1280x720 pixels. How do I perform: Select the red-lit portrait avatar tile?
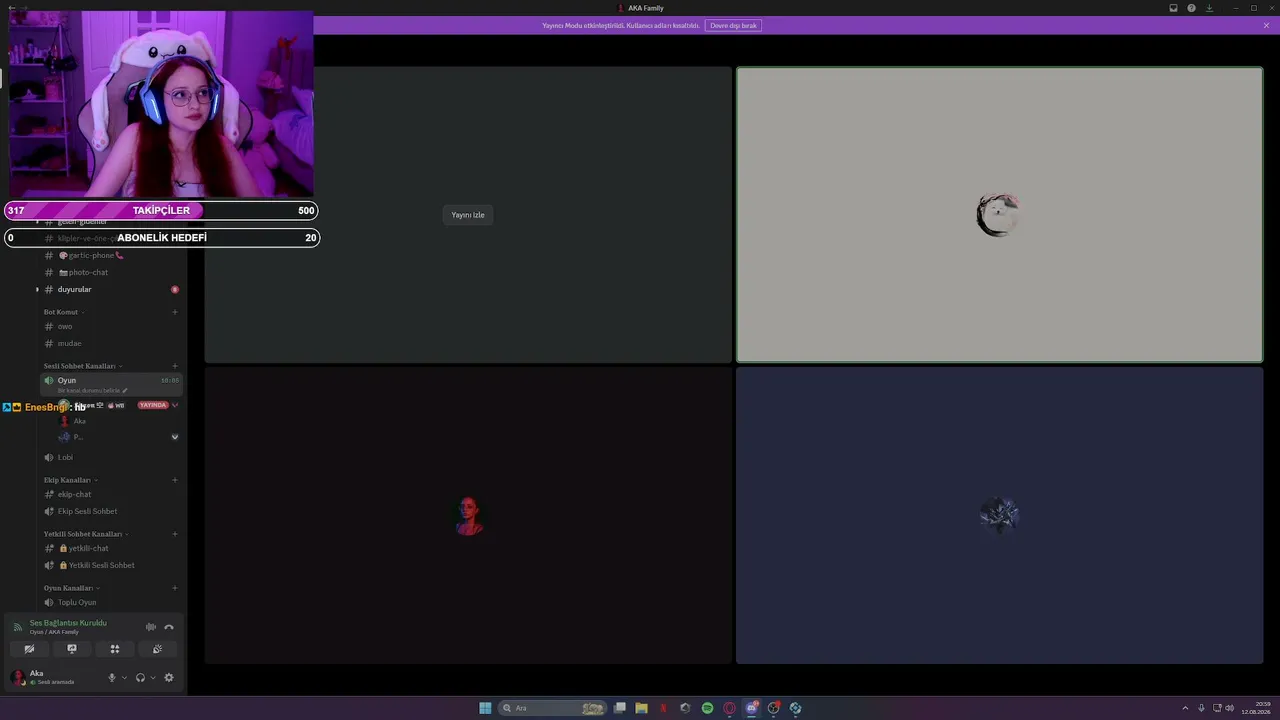[x=468, y=516]
